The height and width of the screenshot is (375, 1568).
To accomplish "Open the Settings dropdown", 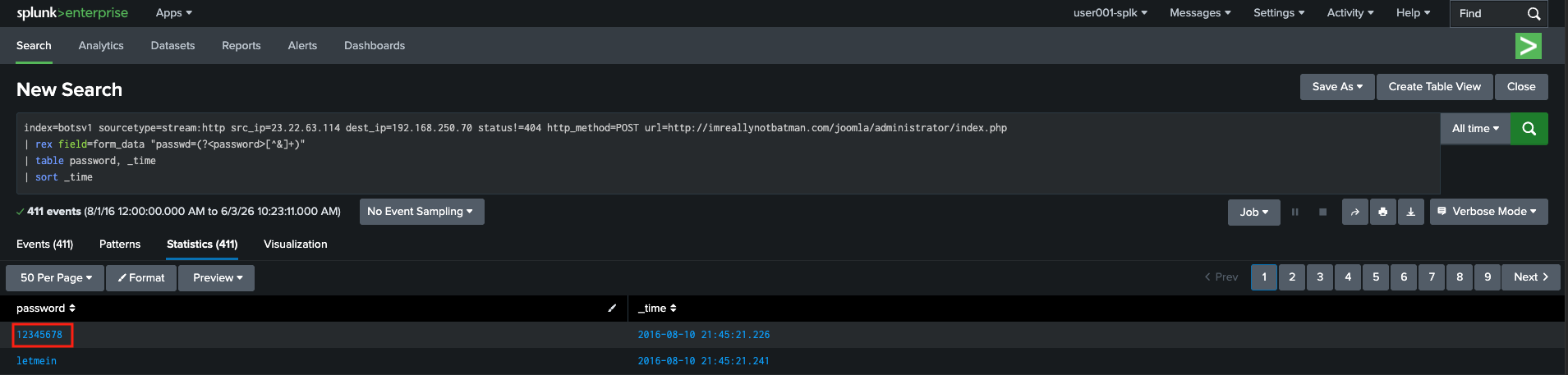I will click(x=1279, y=13).
